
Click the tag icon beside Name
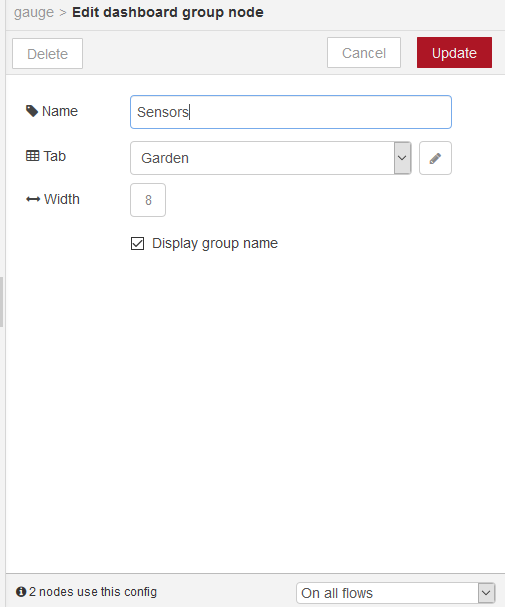point(32,111)
